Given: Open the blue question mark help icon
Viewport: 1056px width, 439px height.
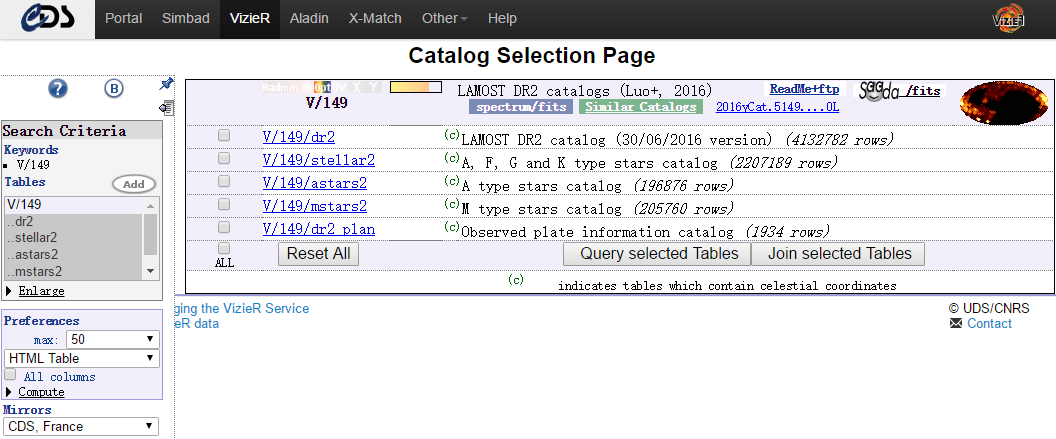Looking at the screenshot, I should [58, 89].
